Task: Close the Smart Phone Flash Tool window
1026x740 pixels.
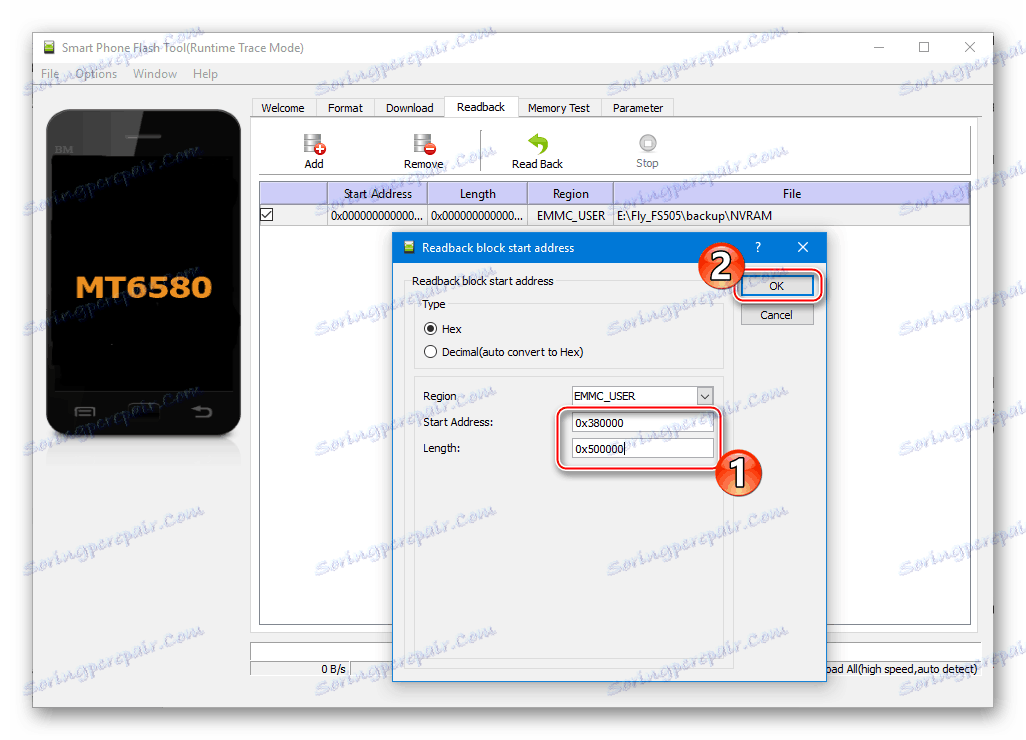Action: tap(970, 47)
